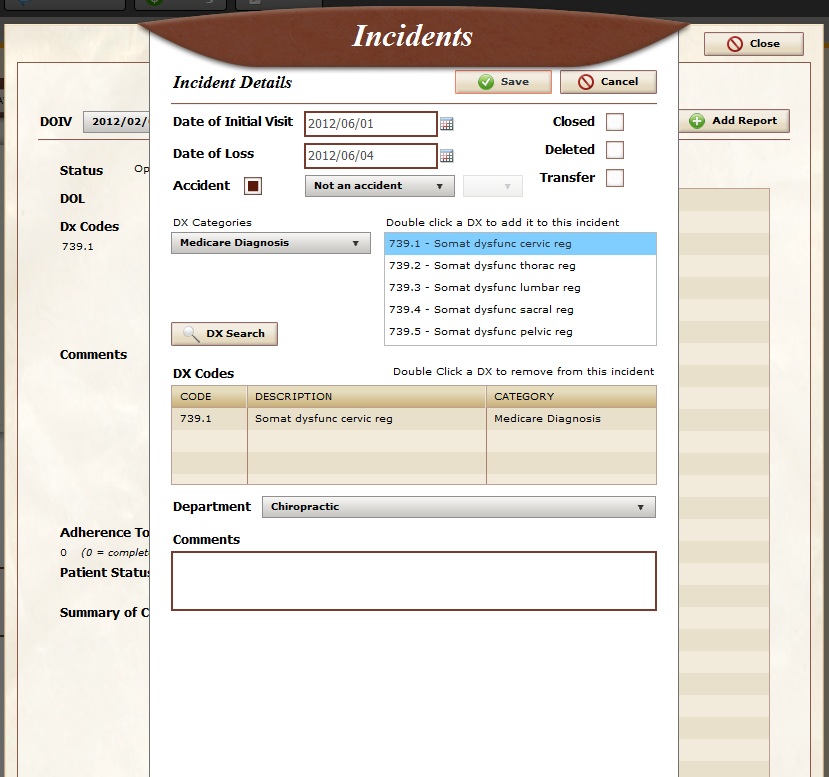Check the Closed checkbox
This screenshot has height=777, width=829.
[x=615, y=122]
